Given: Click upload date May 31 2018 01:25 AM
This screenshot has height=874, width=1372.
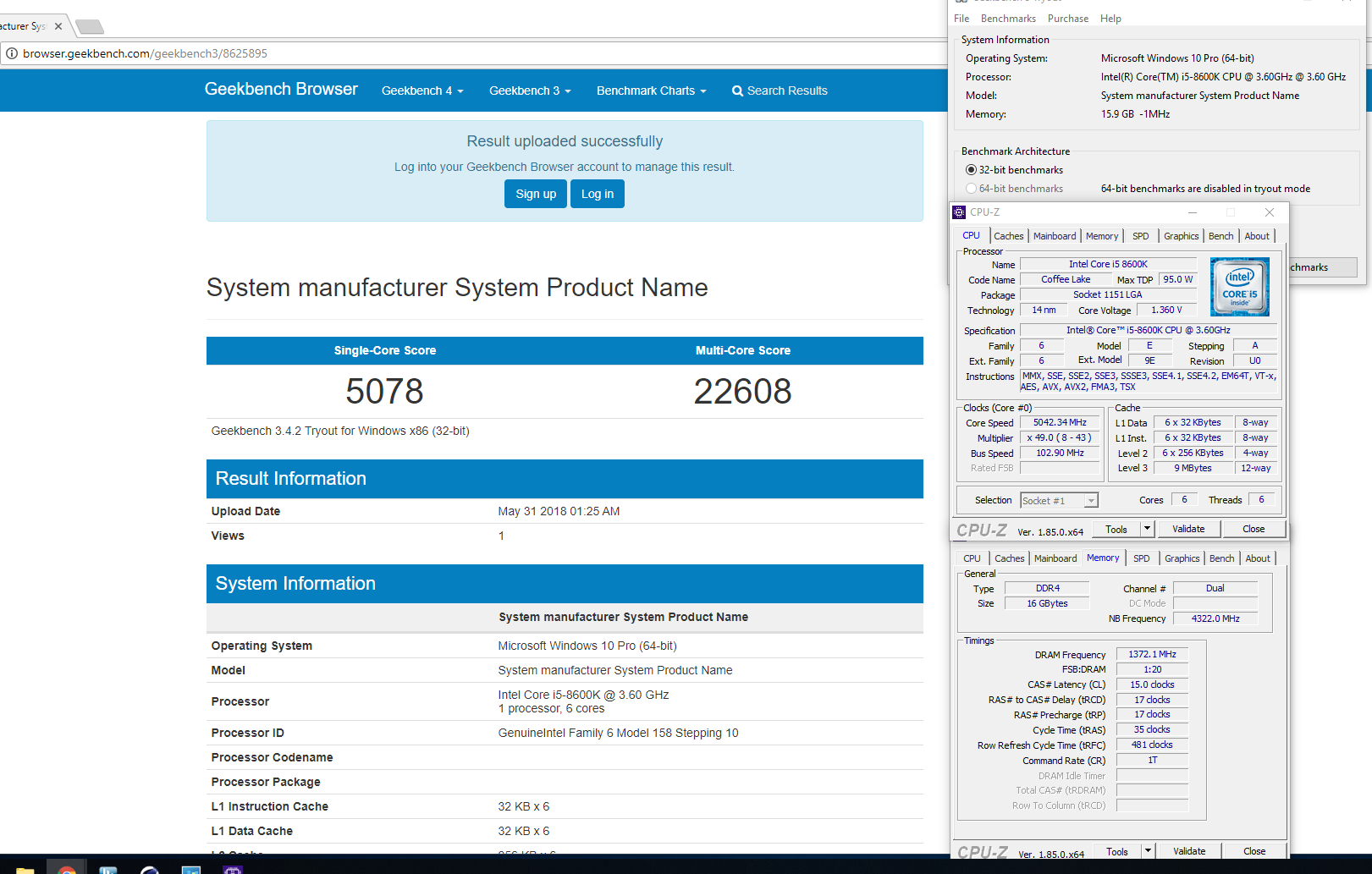Looking at the screenshot, I should pyautogui.click(x=559, y=511).
